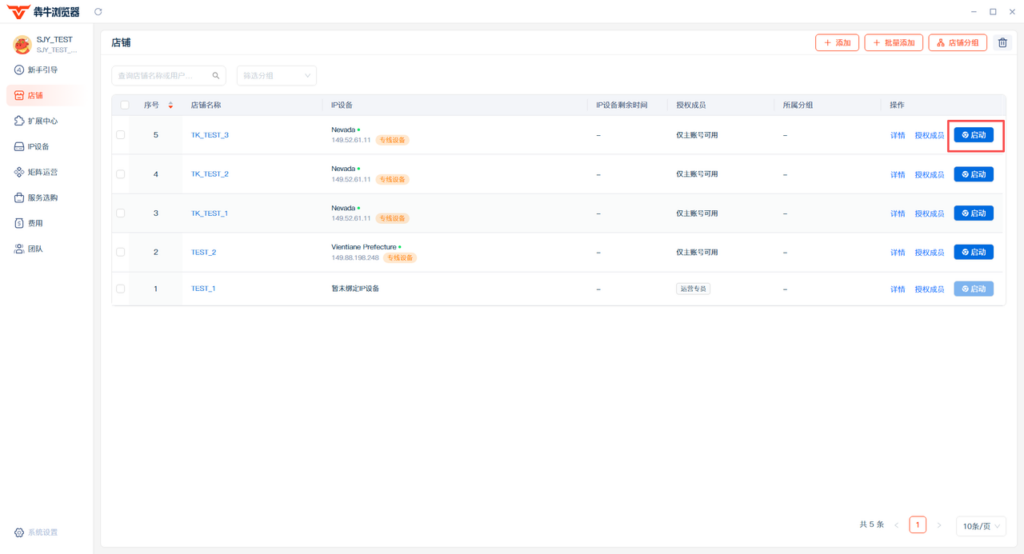The height and width of the screenshot is (554, 1024).
Task: Check the TK_TEST_3 row checkbox
Action: click(120, 135)
